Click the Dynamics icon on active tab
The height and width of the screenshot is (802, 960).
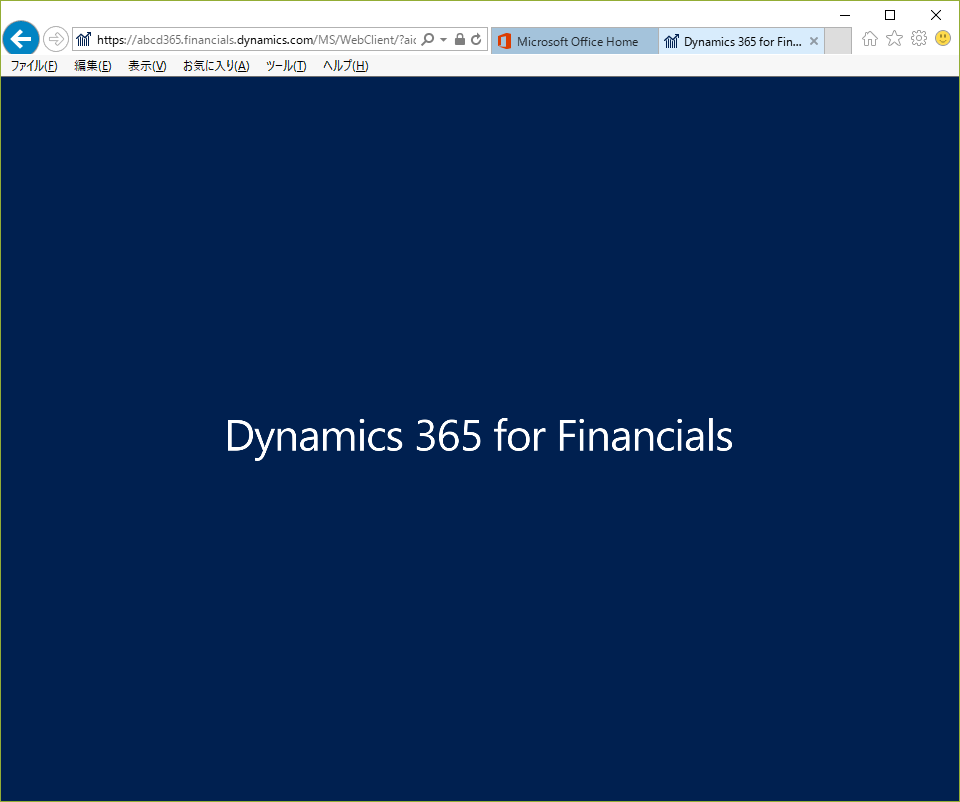click(x=672, y=41)
